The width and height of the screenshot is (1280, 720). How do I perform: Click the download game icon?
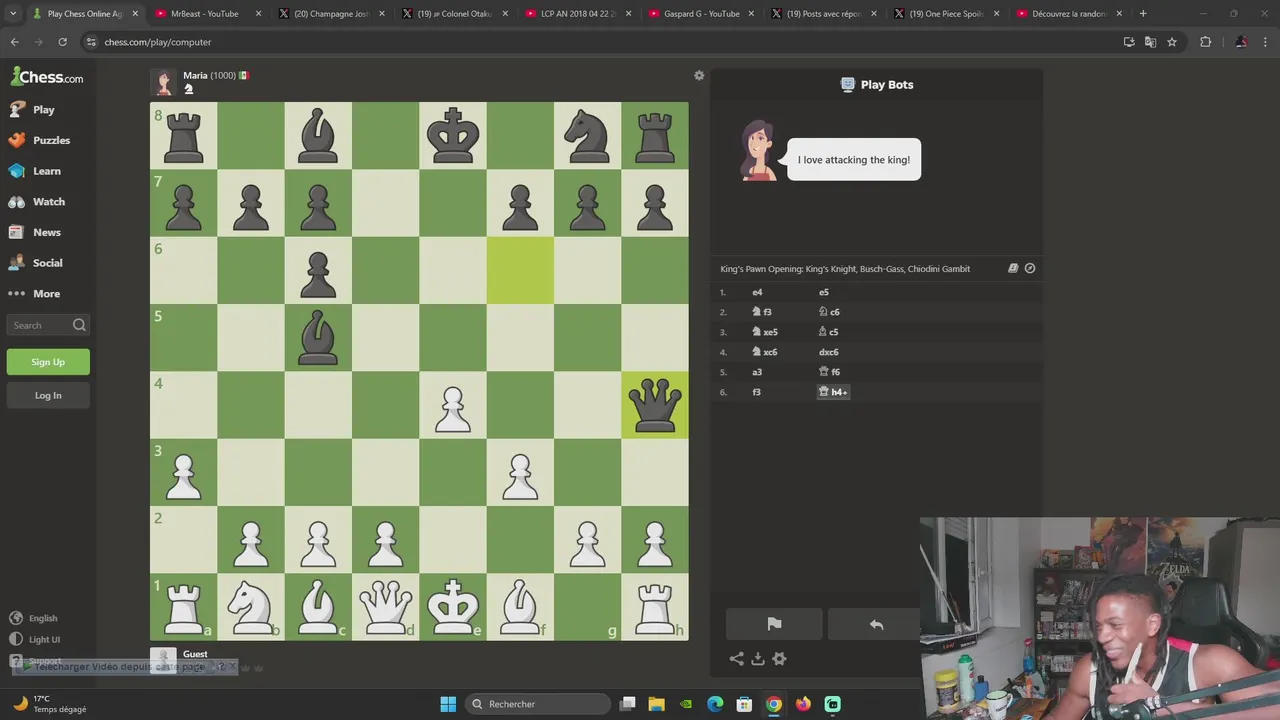click(758, 659)
